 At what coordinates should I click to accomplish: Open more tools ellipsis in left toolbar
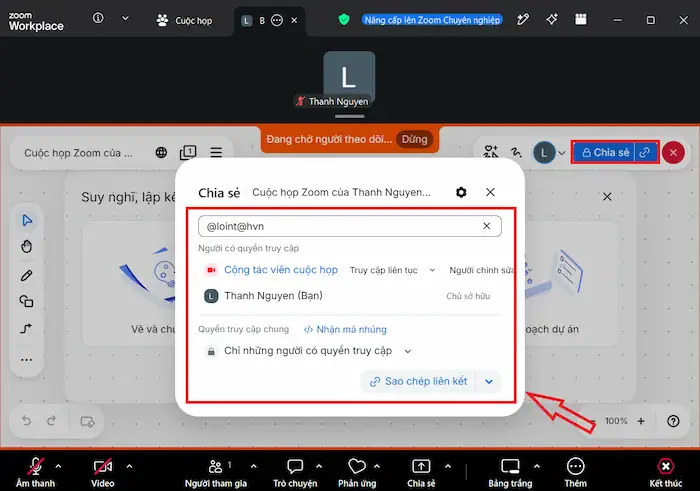tap(27, 359)
